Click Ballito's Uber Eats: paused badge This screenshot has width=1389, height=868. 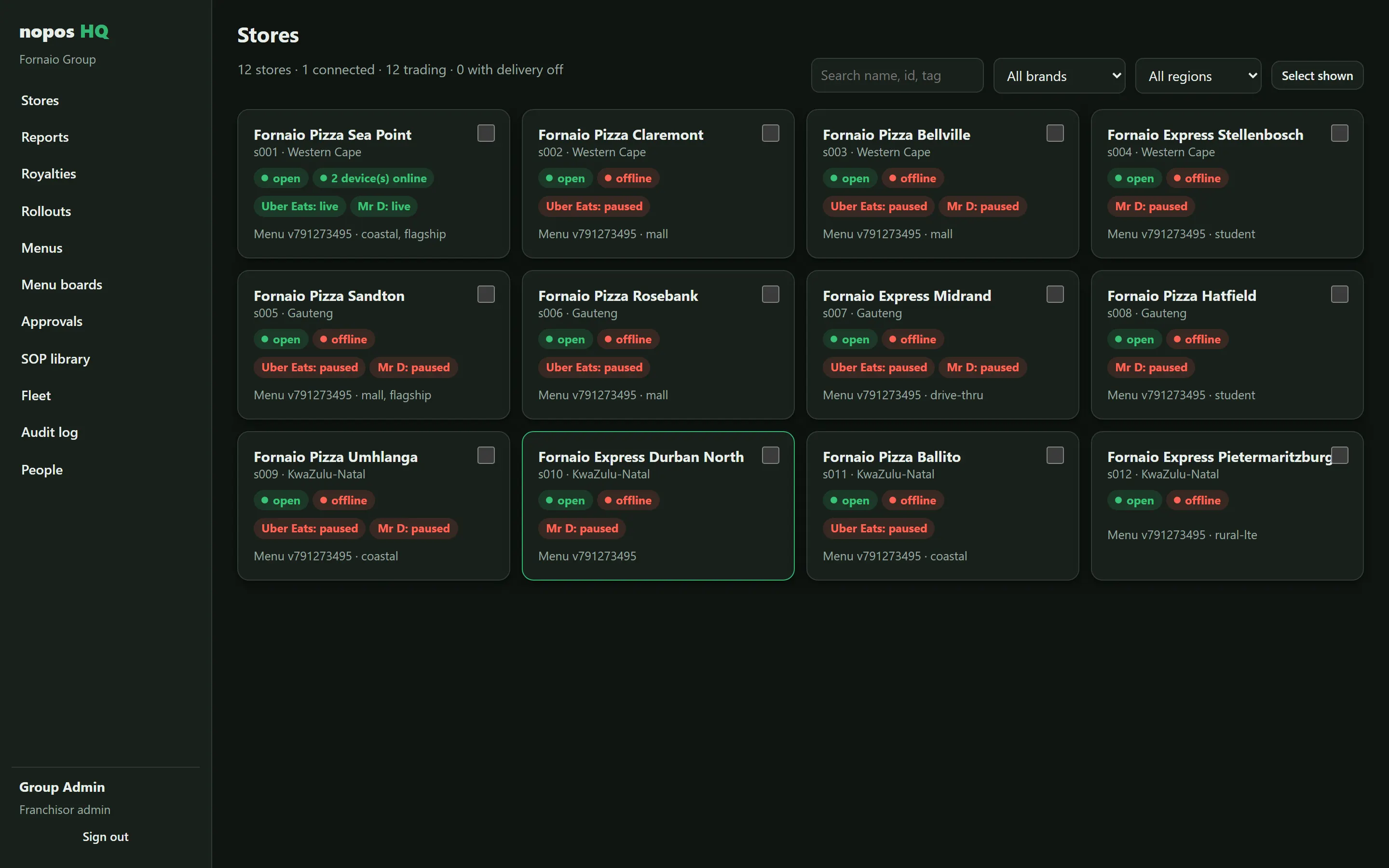click(x=878, y=529)
